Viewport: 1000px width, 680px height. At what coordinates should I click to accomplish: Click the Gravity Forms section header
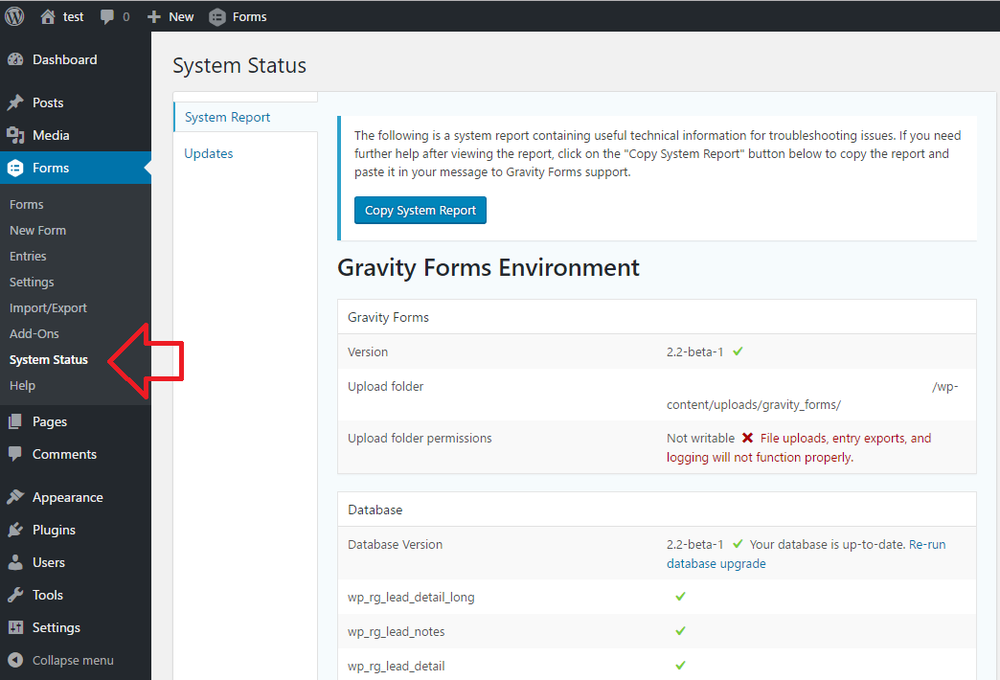[x=388, y=318]
